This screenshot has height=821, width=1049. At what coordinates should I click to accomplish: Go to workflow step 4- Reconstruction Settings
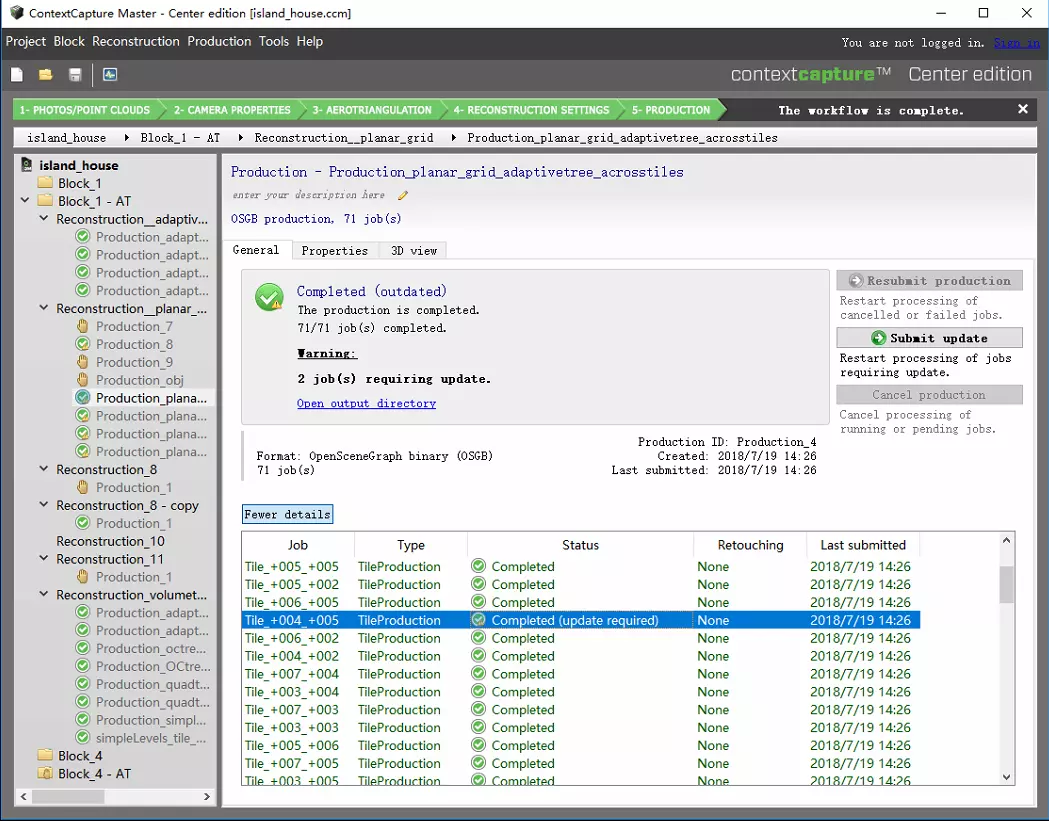coord(531,110)
